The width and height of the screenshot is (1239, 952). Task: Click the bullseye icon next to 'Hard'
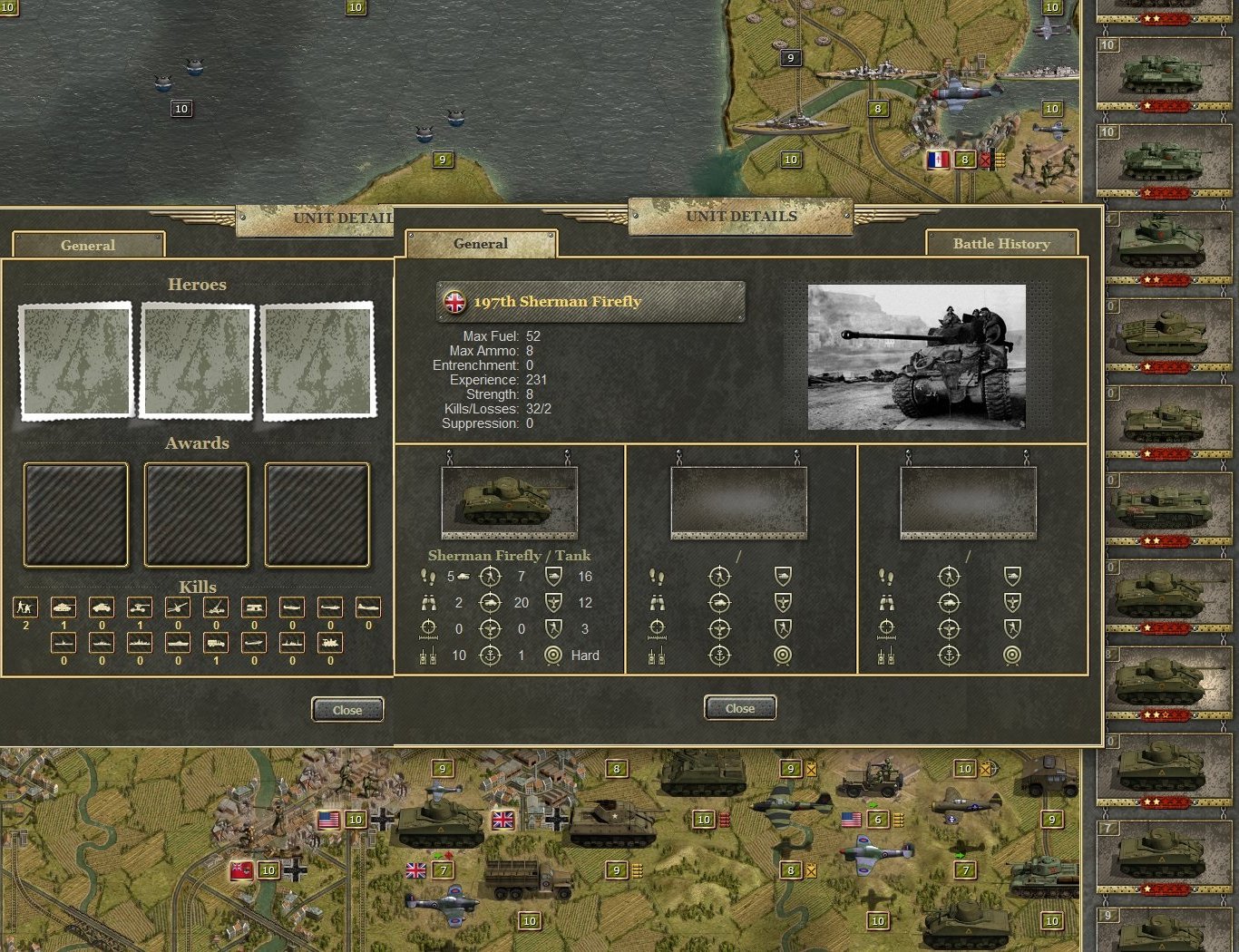[x=553, y=655]
